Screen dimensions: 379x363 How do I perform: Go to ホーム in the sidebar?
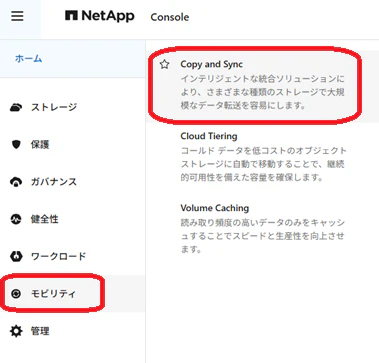(x=28, y=59)
